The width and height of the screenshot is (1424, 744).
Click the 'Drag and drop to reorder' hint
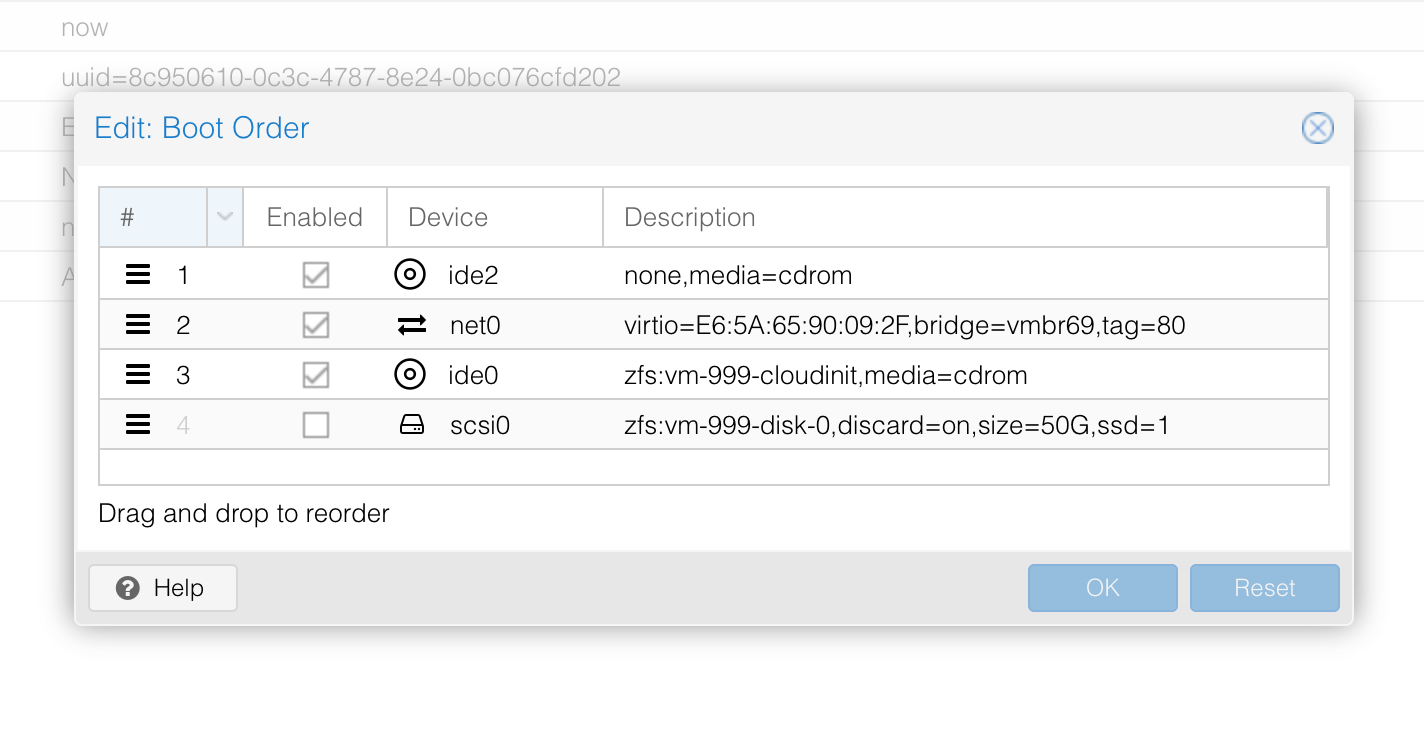[x=244, y=514]
